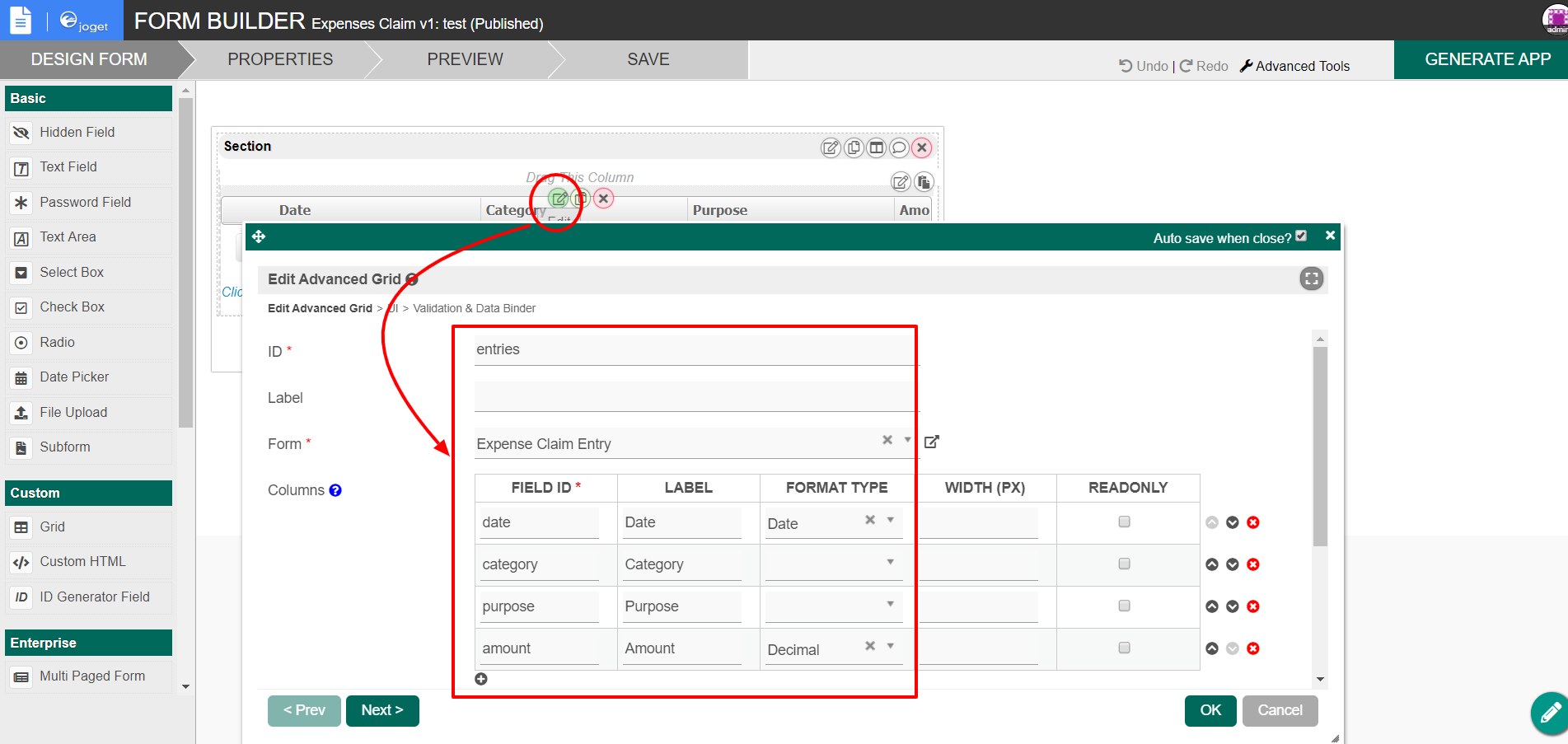Open format type dropdown for category row
Viewport: 1568px width, 744px height.
890,562
